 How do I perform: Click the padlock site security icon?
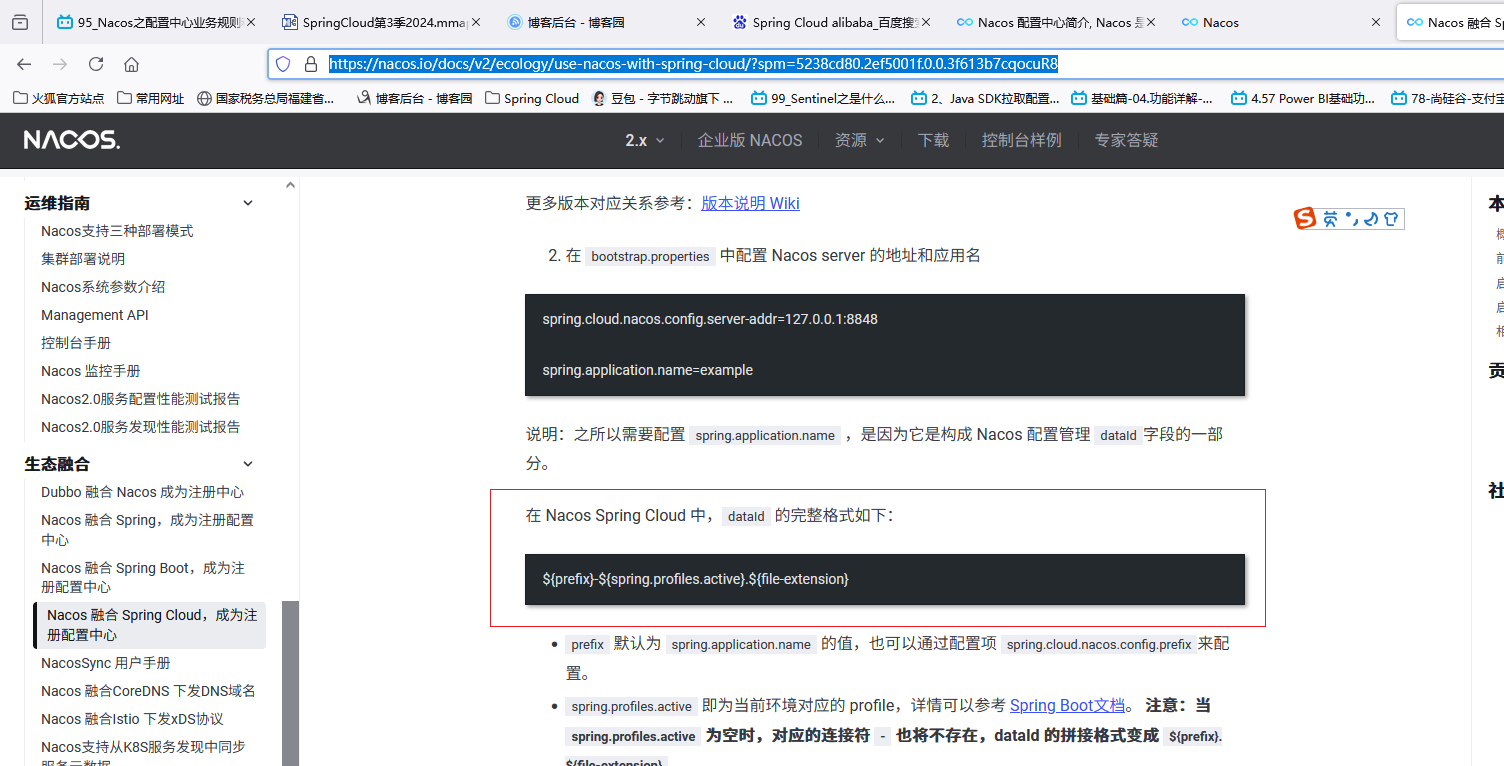tap(310, 64)
